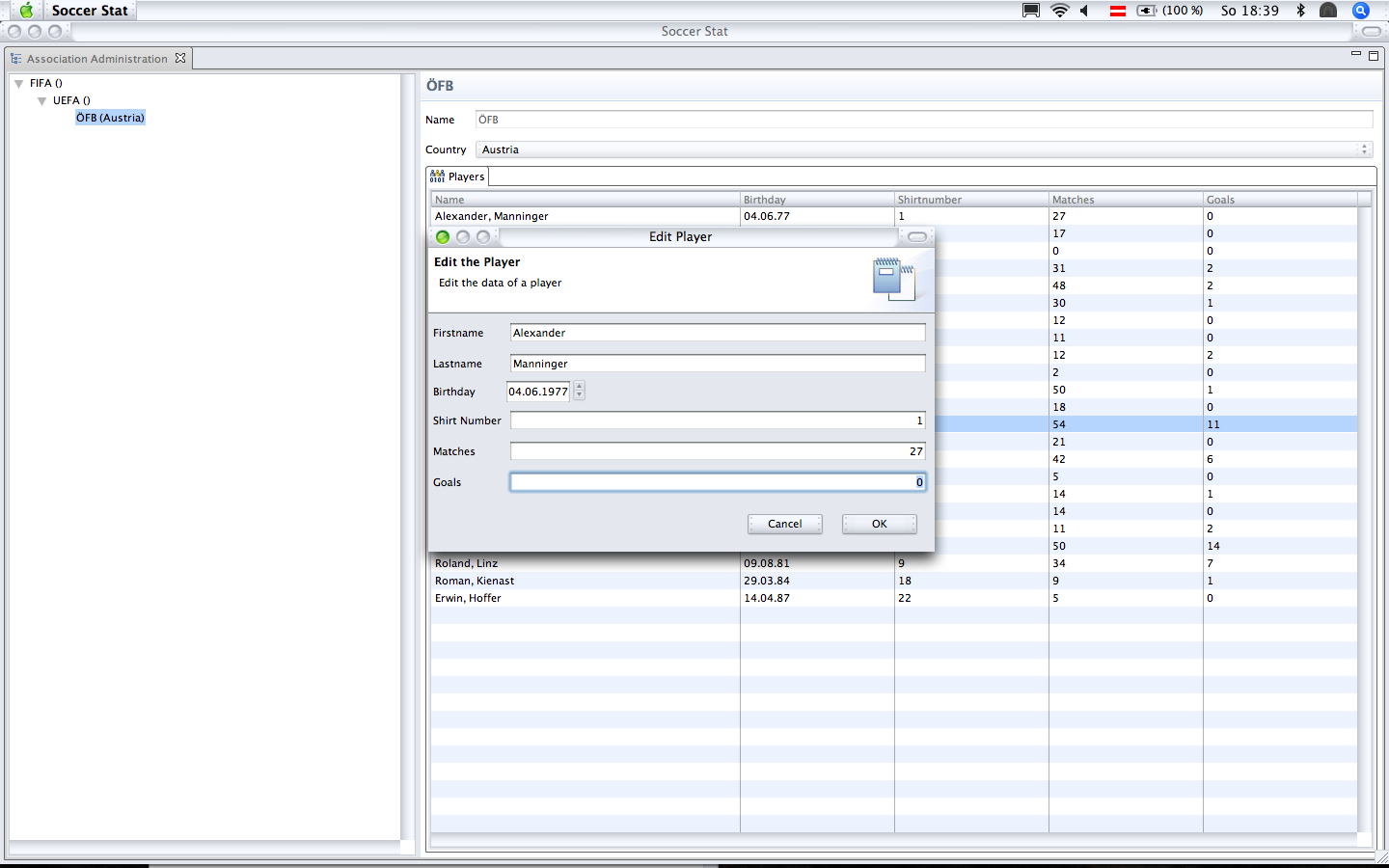Minimize the Association Administration view
Screen dimensions: 1389x868
pyautogui.click(x=1356, y=55)
